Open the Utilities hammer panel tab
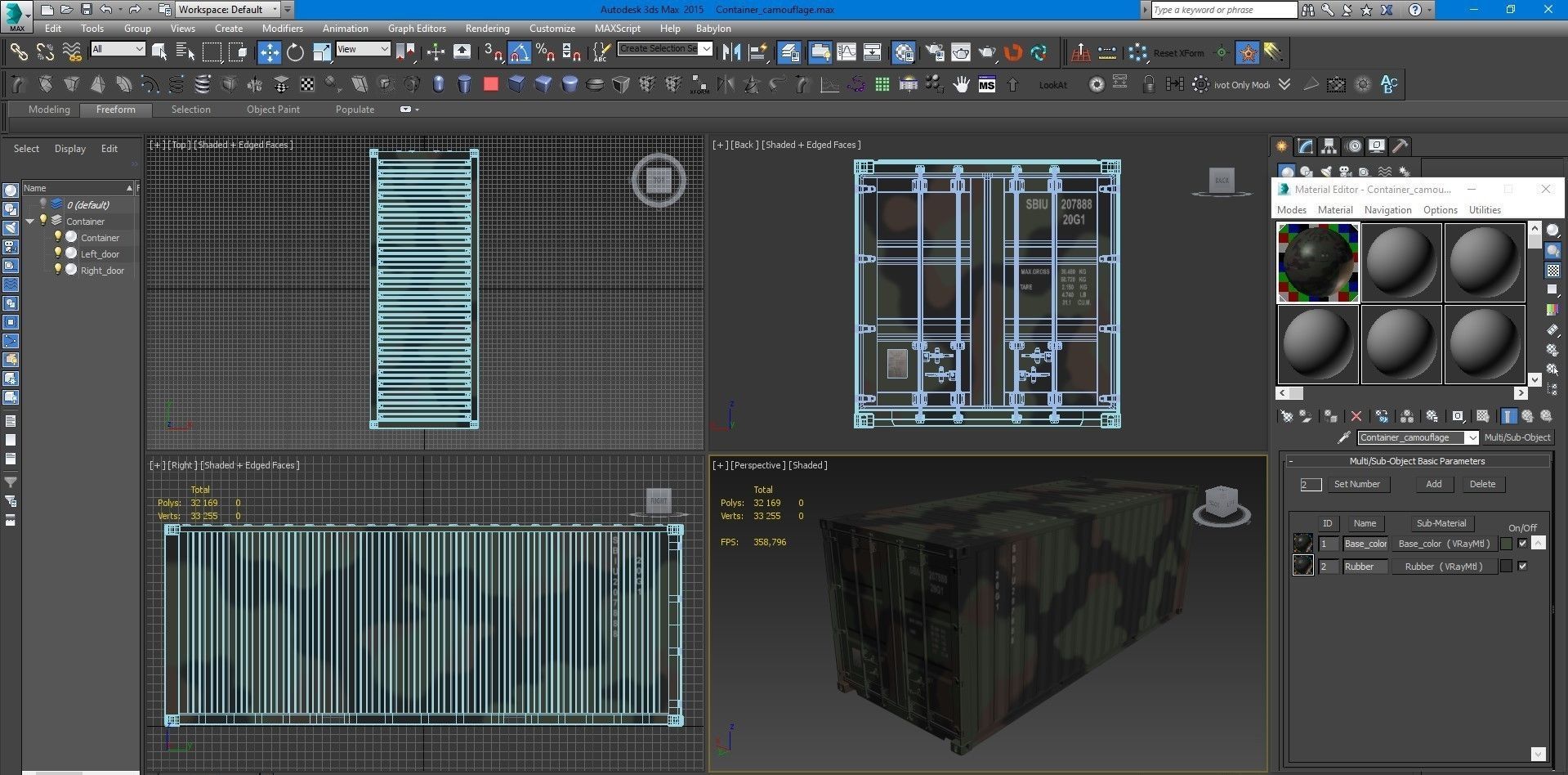This screenshot has height=775, width=1568. (1400, 146)
